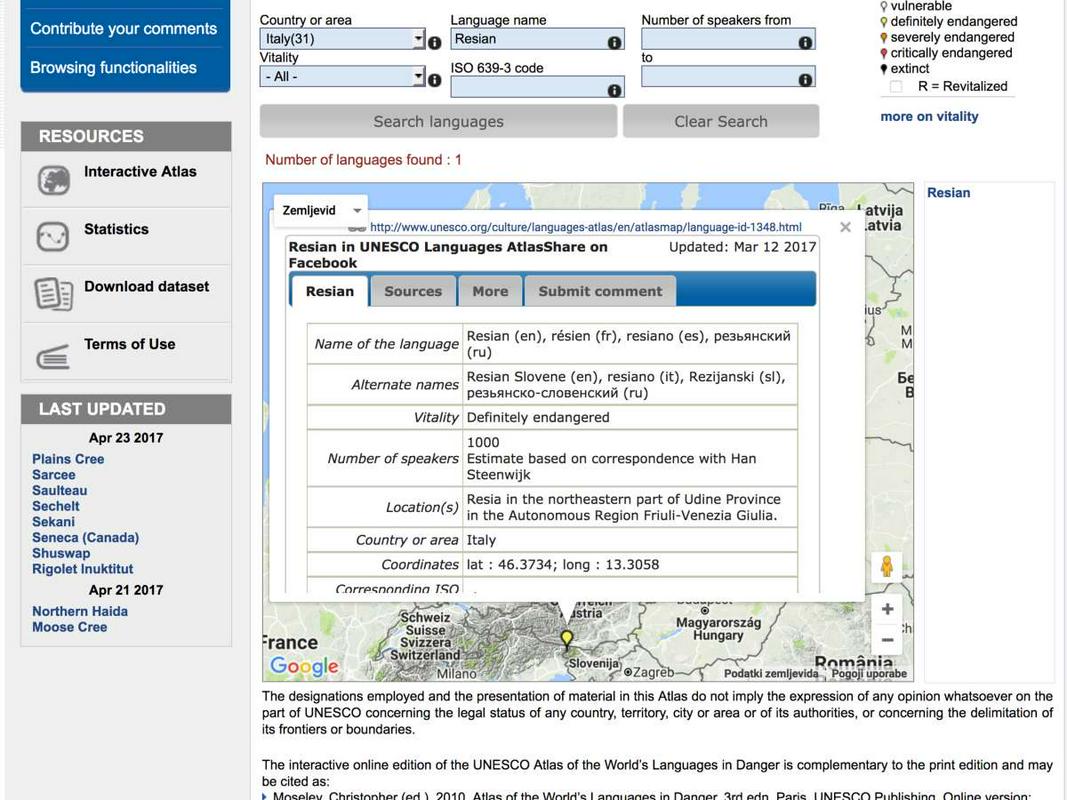Zoom out on the map

(x=887, y=640)
